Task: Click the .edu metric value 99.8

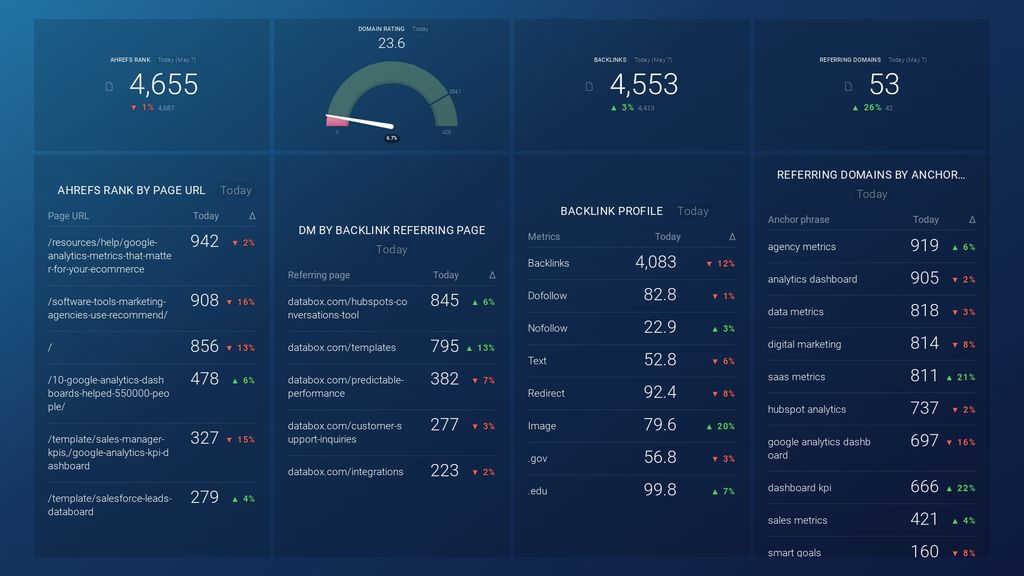Action: 660,489
